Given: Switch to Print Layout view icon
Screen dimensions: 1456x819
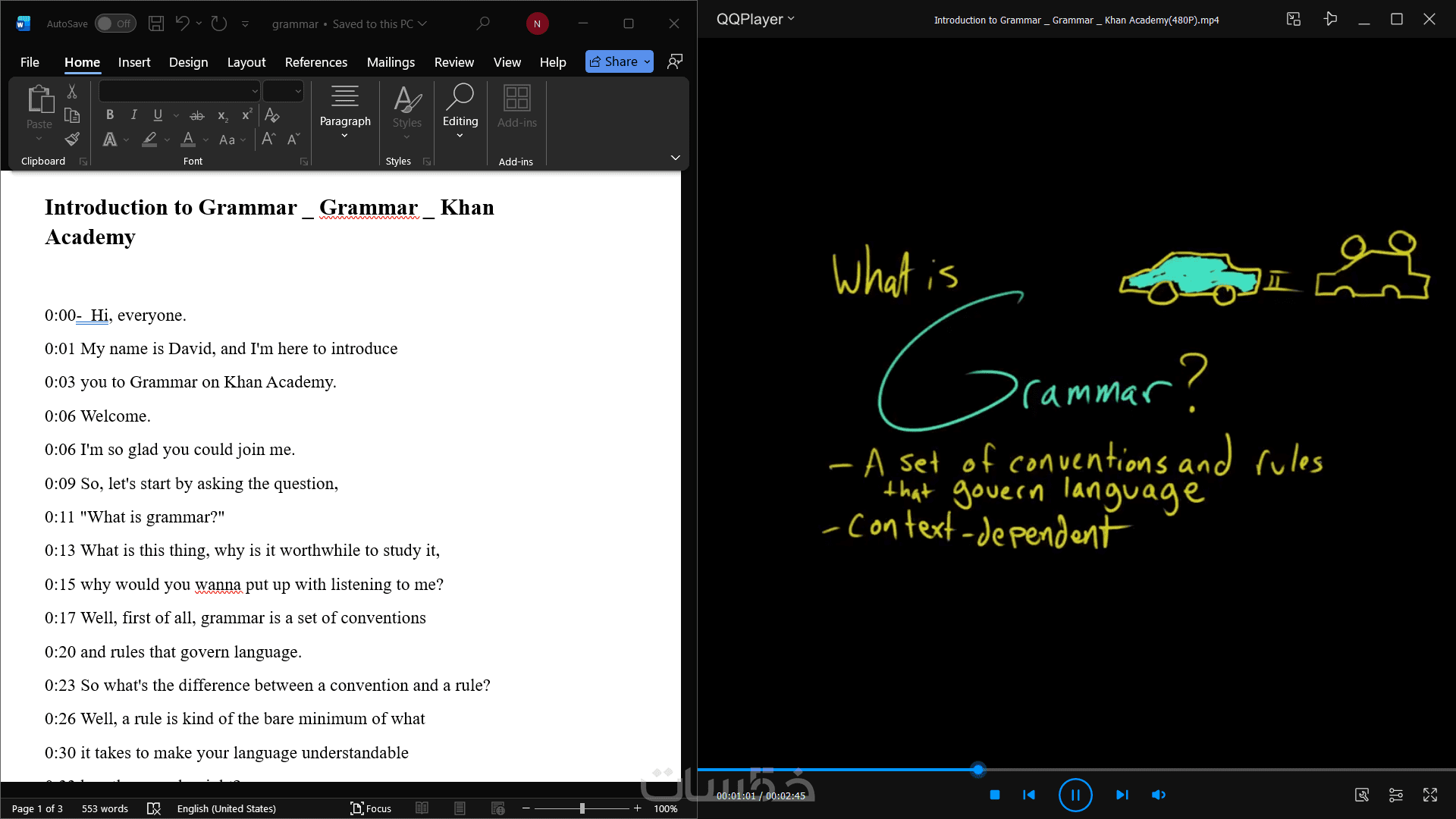Looking at the screenshot, I should point(460,808).
